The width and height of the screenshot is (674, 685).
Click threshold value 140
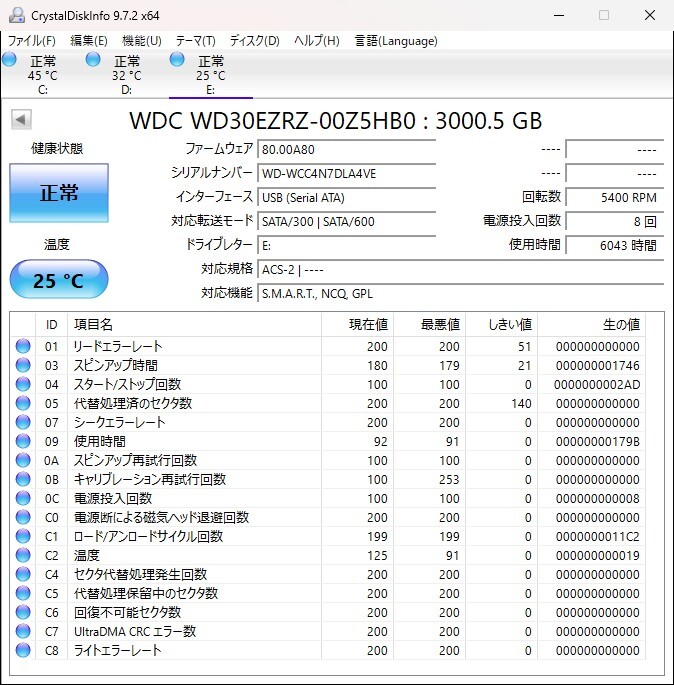pos(522,403)
